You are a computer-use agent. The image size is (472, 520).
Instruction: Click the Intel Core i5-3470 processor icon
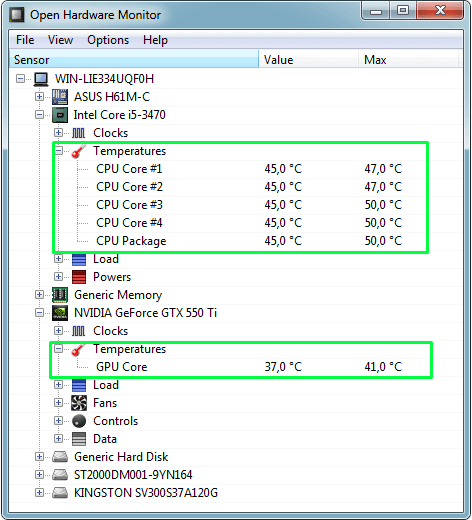[x=60, y=115]
